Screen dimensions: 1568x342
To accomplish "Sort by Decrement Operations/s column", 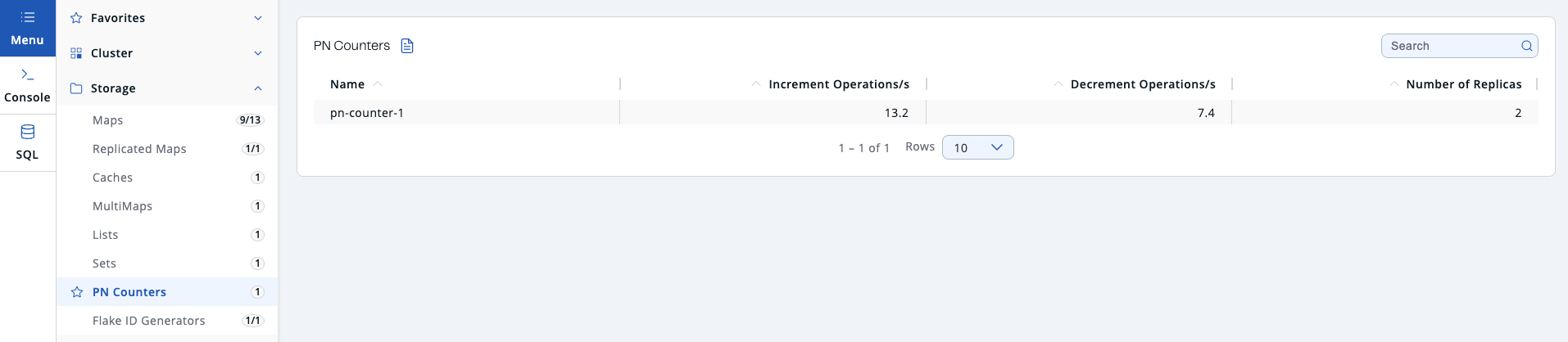I will tap(1058, 84).
